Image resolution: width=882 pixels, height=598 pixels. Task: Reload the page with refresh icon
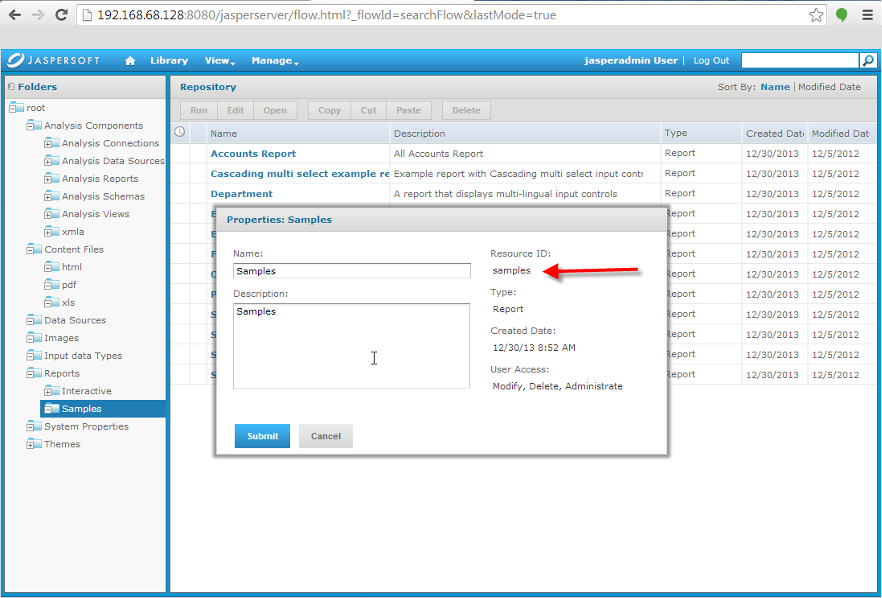pos(61,15)
